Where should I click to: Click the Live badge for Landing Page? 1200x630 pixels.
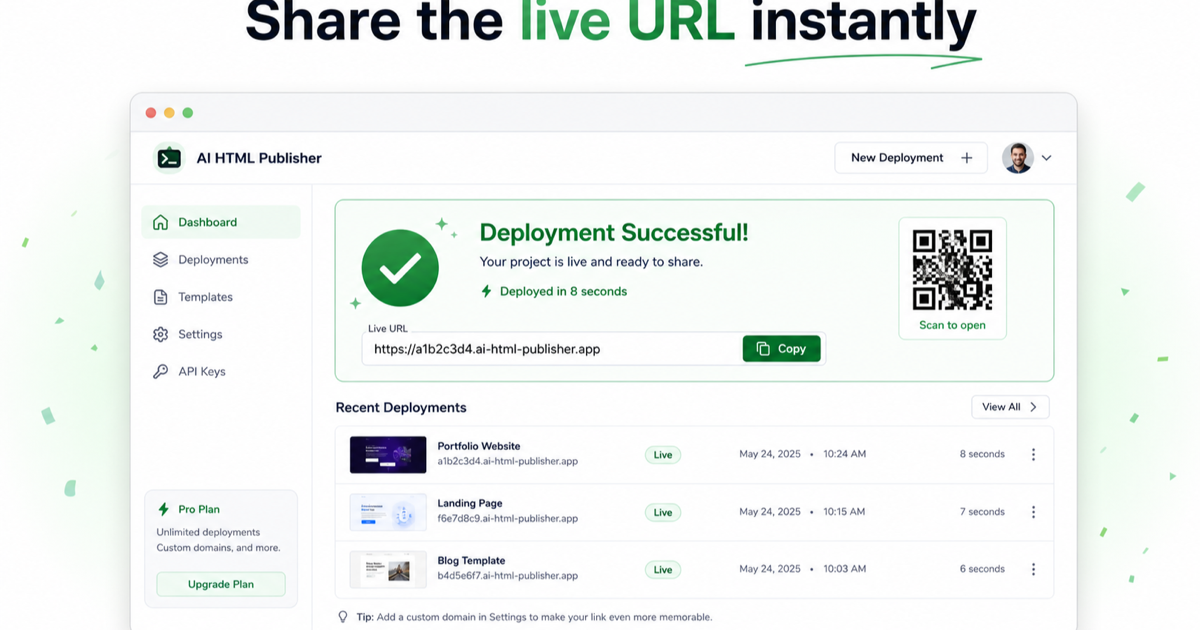point(663,512)
